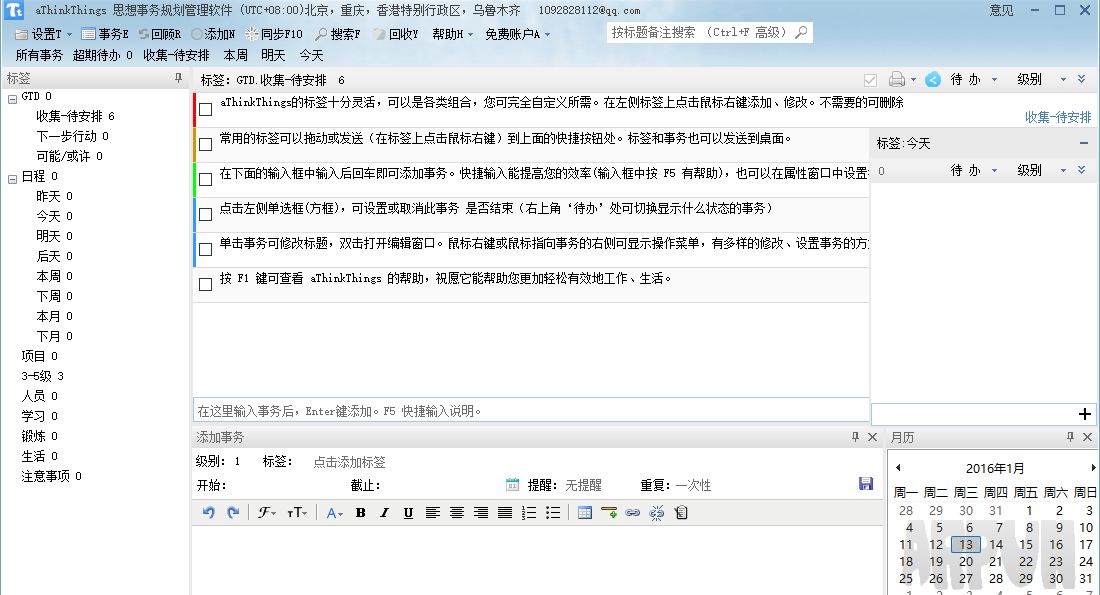Expand the double chevron in the 今天 panel
The height and width of the screenshot is (595, 1100).
(x=1082, y=170)
